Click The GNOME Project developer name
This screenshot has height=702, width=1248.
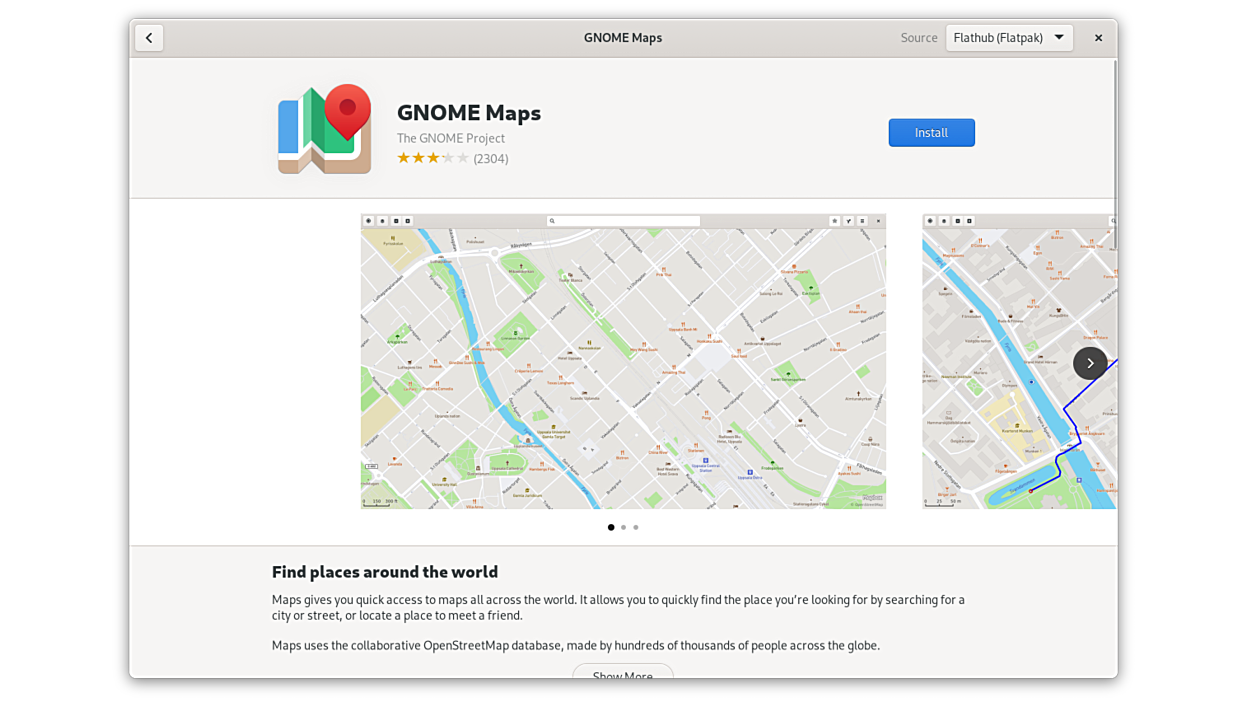pos(451,138)
